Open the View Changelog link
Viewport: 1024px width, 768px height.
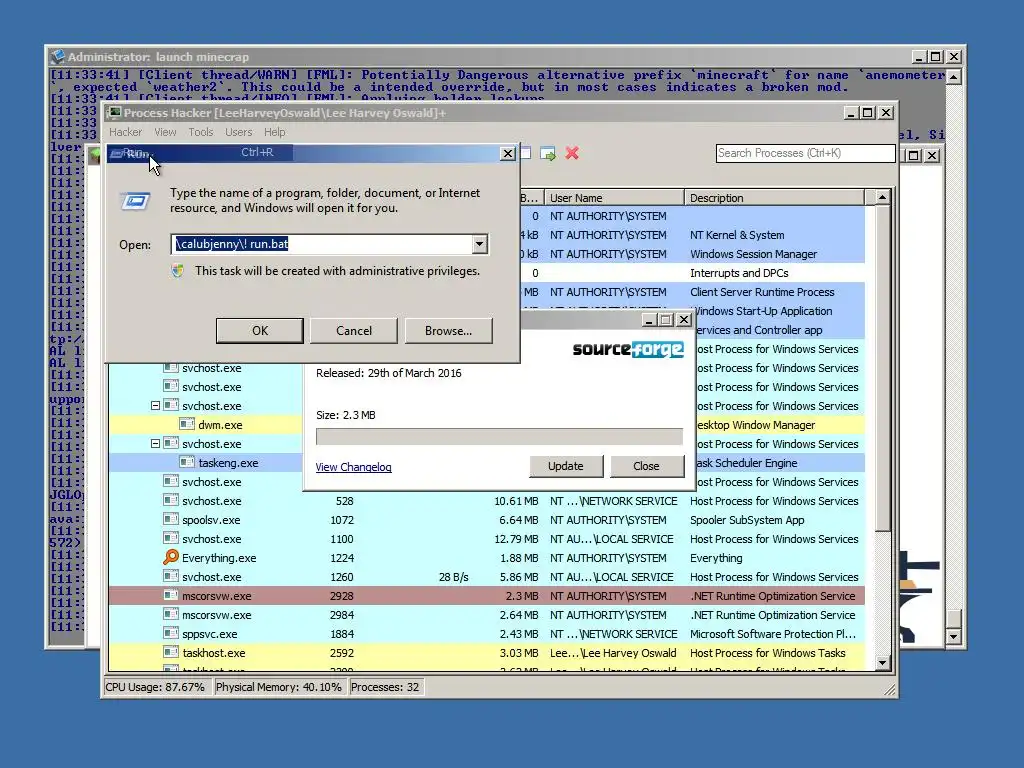click(353, 467)
